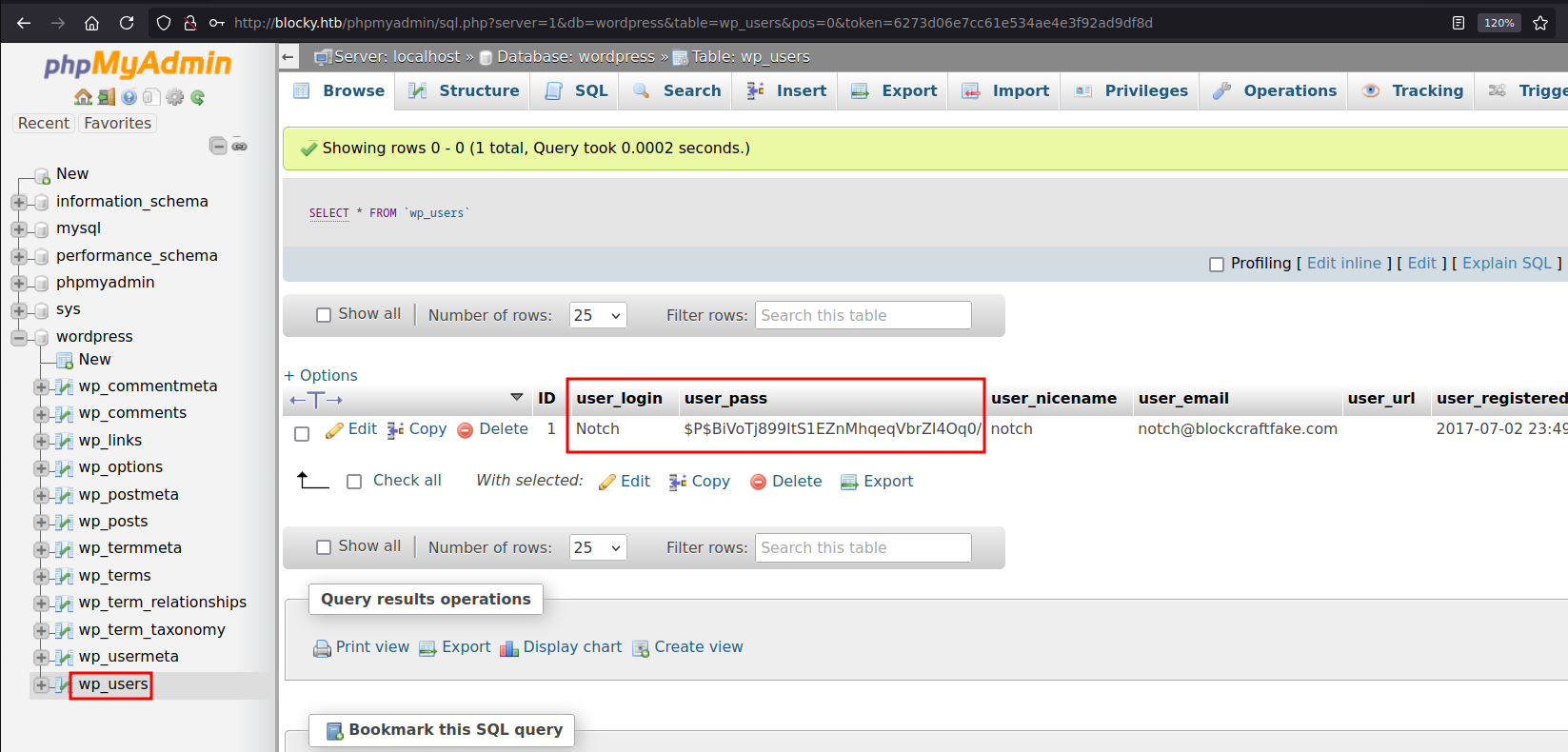The image size is (1568, 752).
Task: Click the Create view link
Action: (698, 647)
